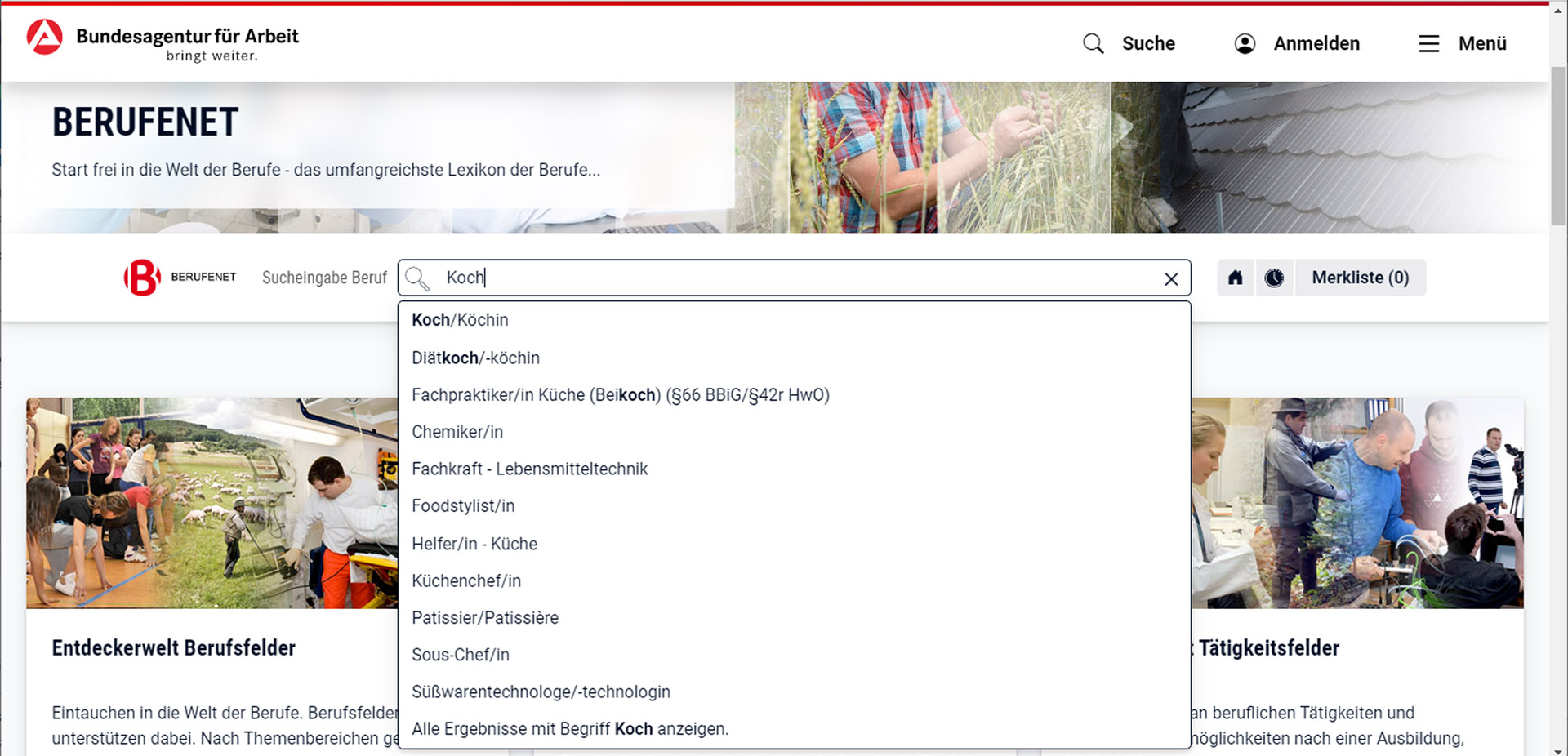This screenshot has width=1568, height=756.
Task: Open Entdeckerwelt Berufsfelder image tile
Action: tap(211, 503)
